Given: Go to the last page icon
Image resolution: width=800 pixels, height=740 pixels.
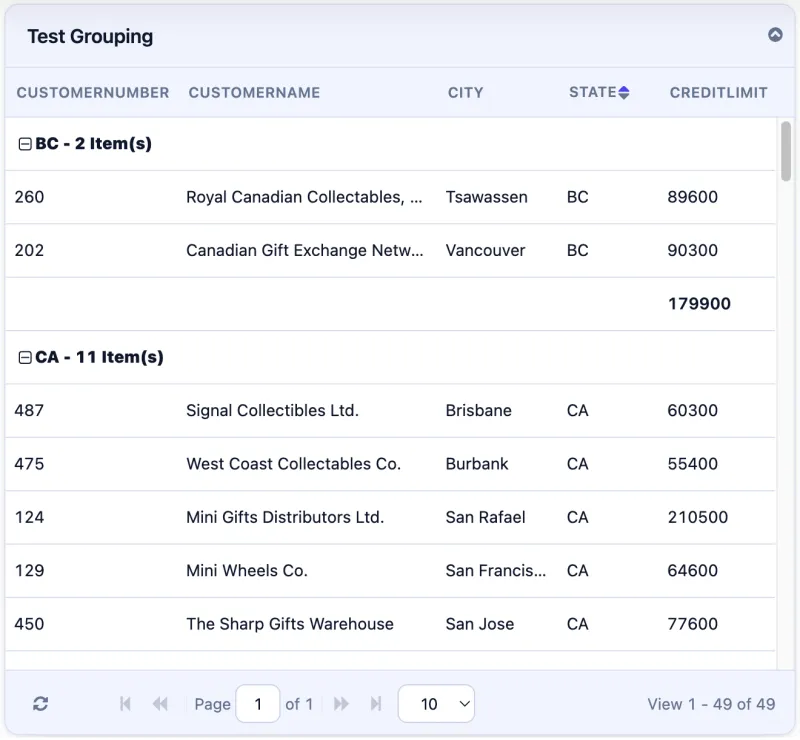Looking at the screenshot, I should coord(376,704).
